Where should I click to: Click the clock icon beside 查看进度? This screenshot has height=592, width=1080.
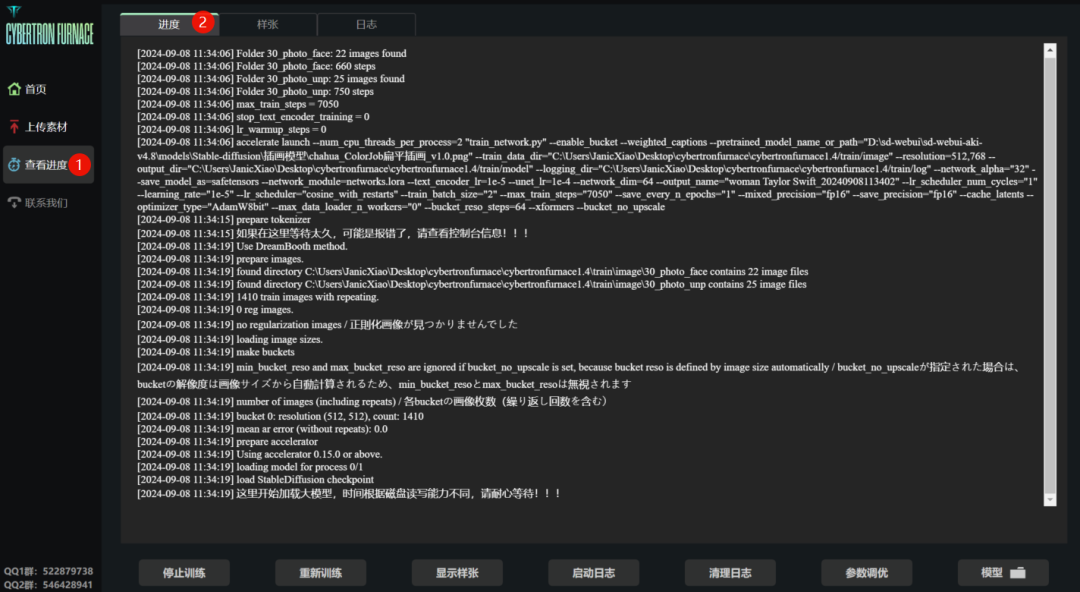14,165
